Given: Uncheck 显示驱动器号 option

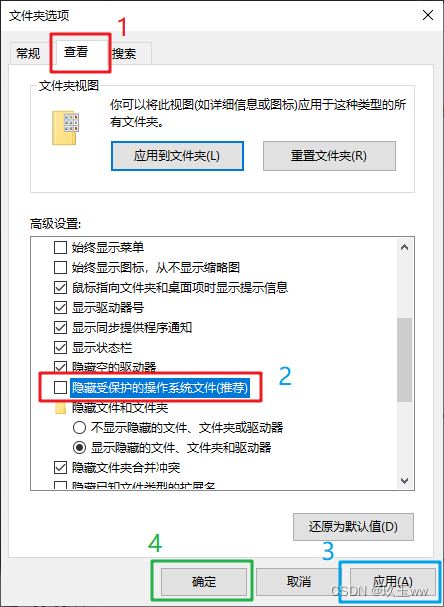Looking at the screenshot, I should tap(60, 308).
